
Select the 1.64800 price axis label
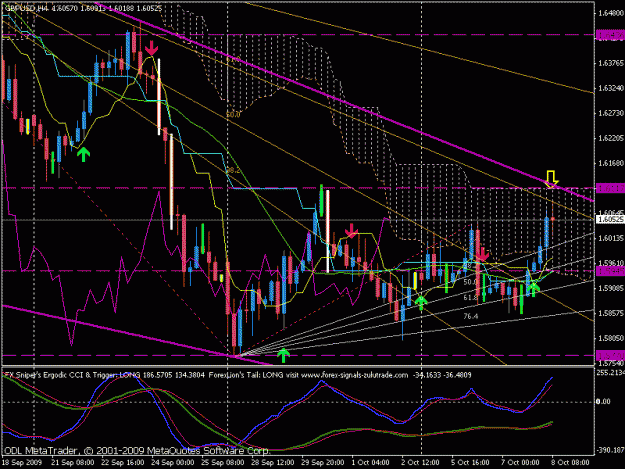pos(610,13)
